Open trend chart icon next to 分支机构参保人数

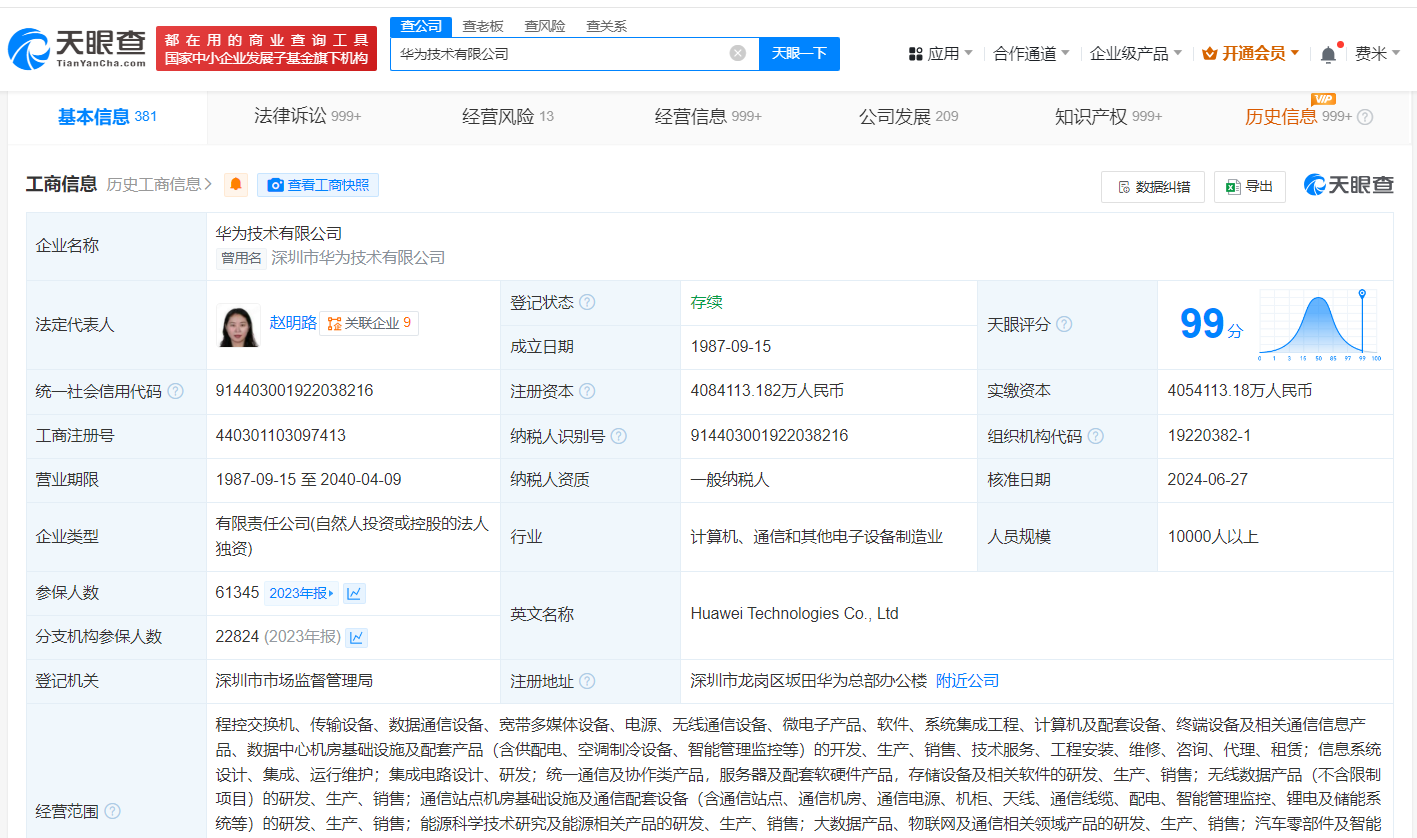(357, 637)
